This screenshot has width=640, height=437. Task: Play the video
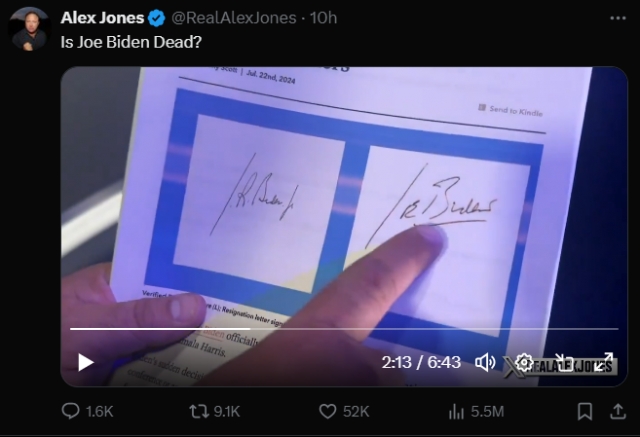[x=86, y=362]
